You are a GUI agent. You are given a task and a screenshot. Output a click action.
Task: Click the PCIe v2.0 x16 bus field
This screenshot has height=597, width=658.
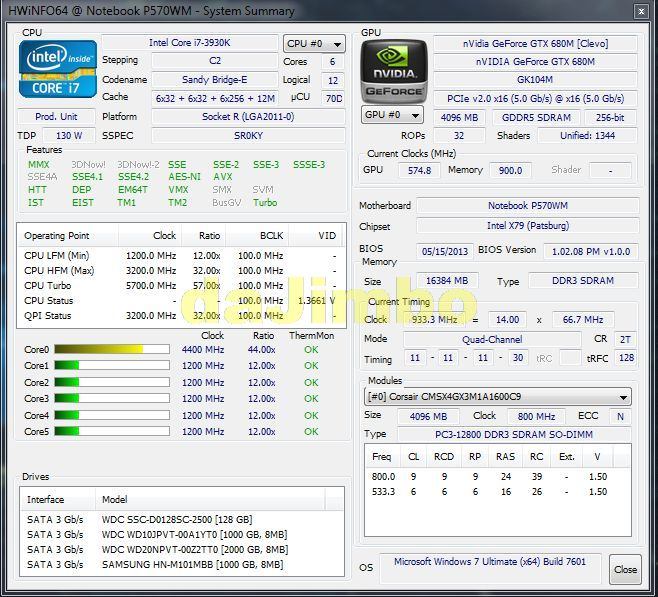(x=535, y=99)
